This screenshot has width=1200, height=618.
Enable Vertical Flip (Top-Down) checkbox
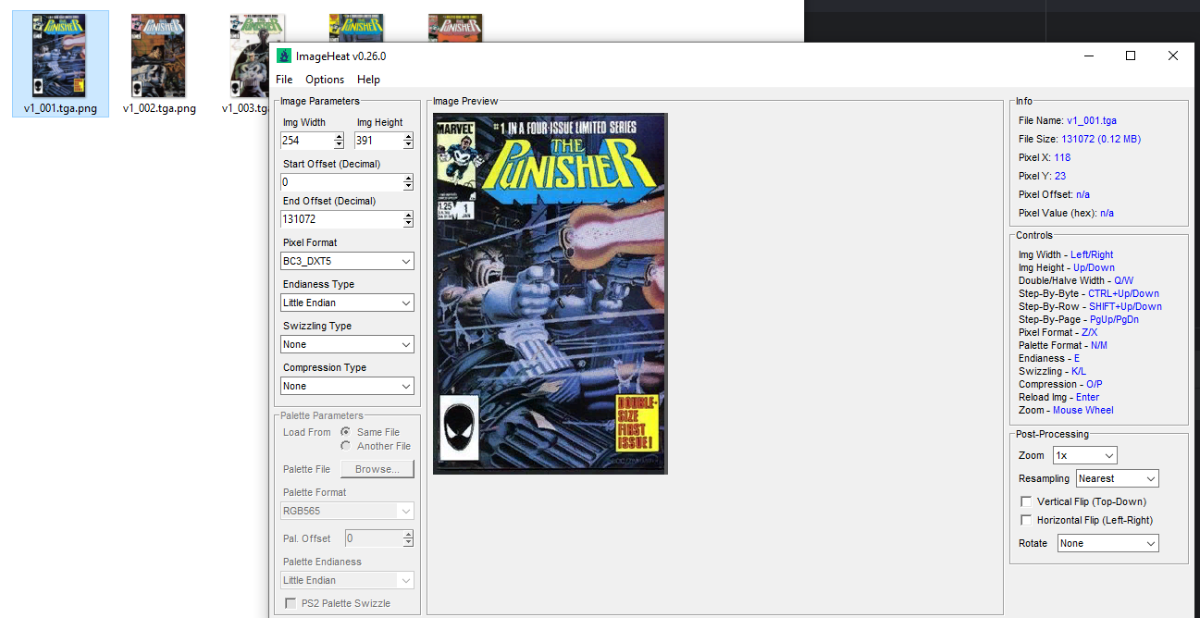coord(1025,502)
